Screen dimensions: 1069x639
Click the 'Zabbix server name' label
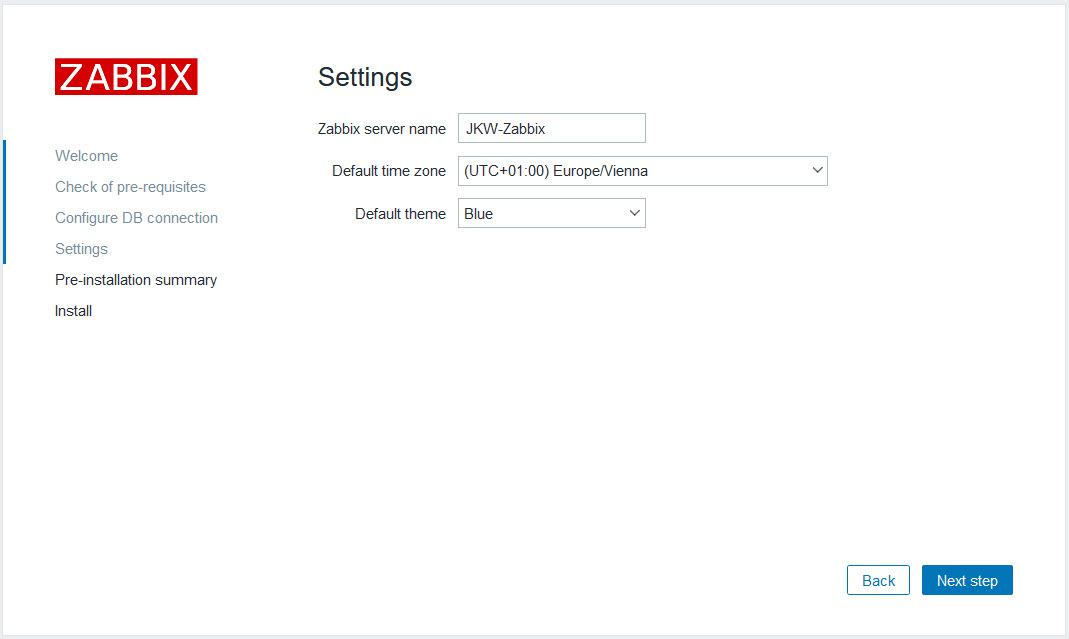381,129
